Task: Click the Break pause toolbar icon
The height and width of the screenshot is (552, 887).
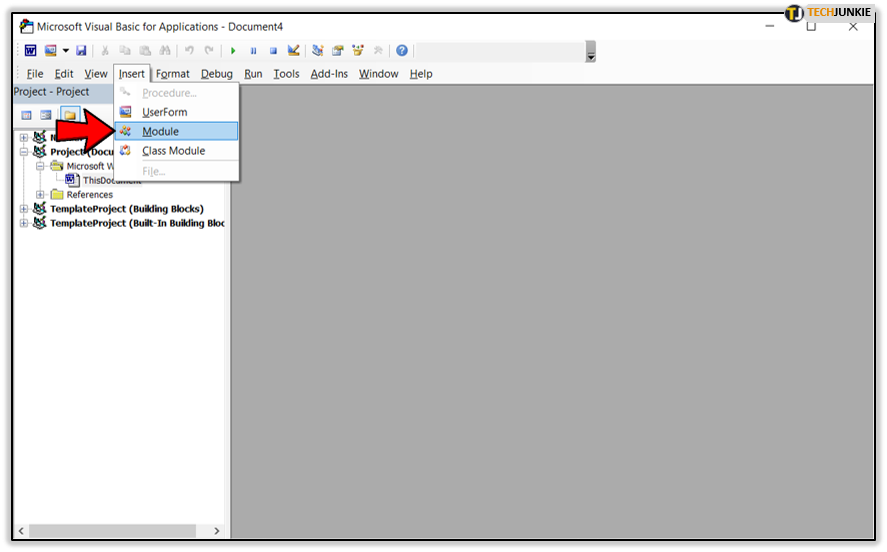Action: pos(253,51)
